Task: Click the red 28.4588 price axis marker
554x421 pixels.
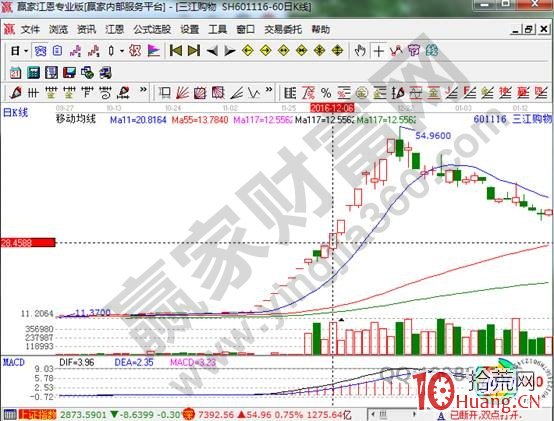Action: (28, 243)
